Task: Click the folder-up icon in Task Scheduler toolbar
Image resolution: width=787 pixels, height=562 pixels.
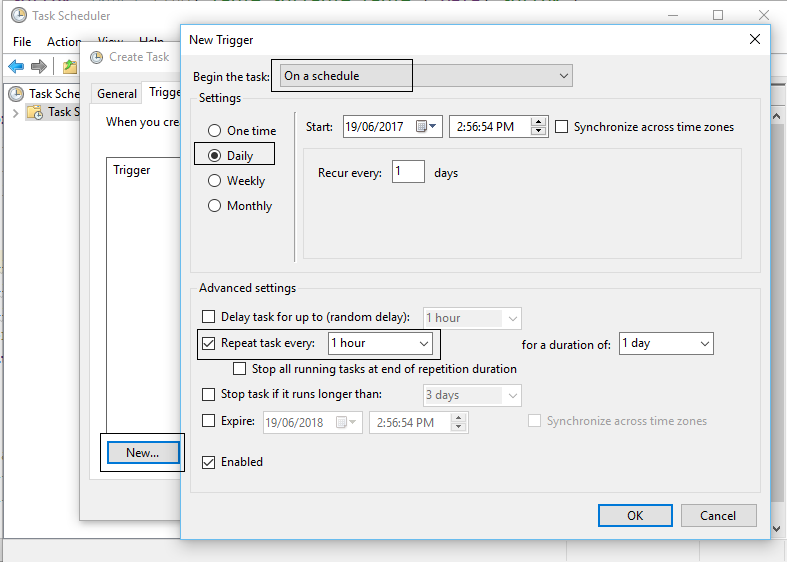Action: 70,66
